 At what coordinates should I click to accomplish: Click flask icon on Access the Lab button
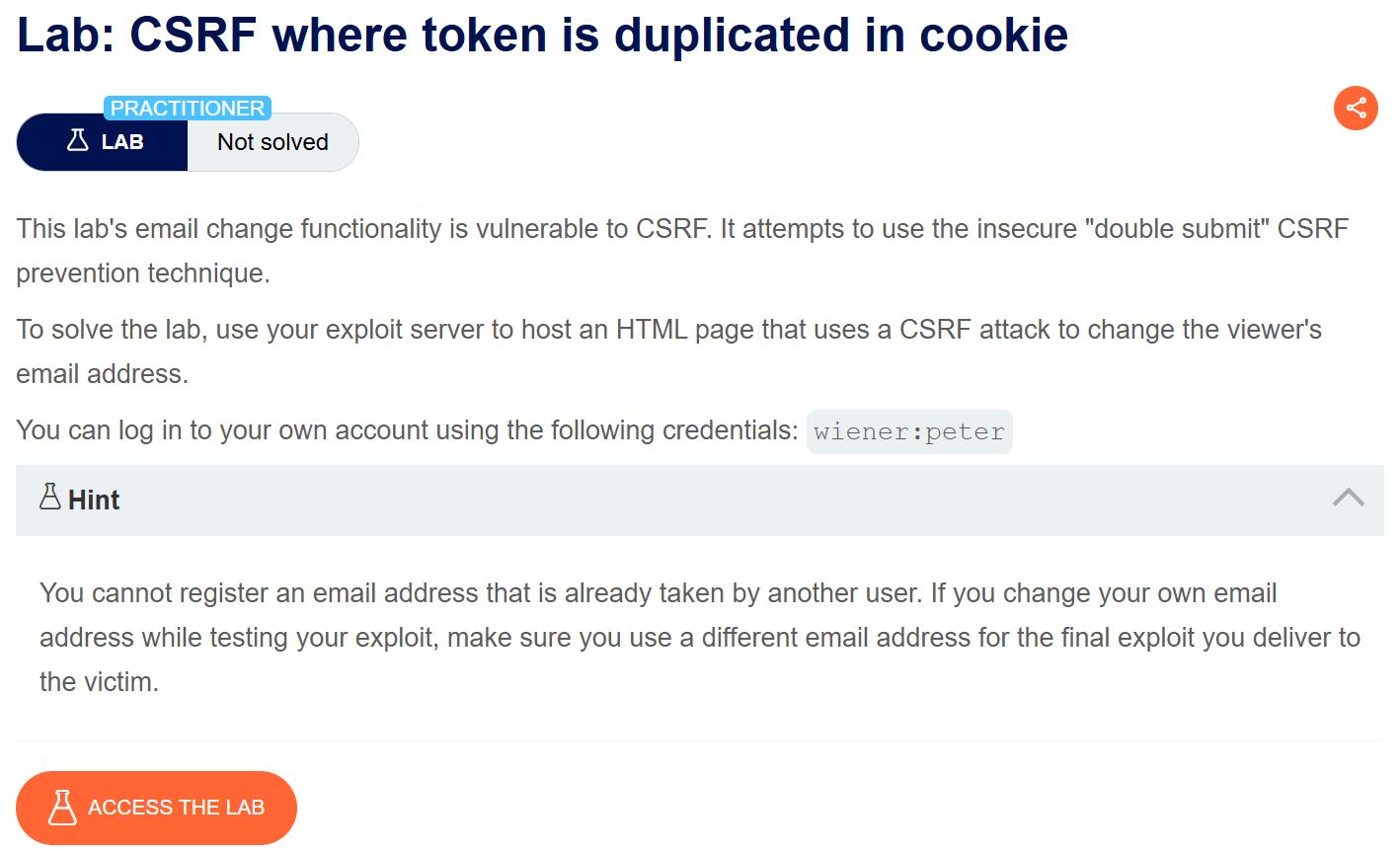pyautogui.click(x=62, y=808)
